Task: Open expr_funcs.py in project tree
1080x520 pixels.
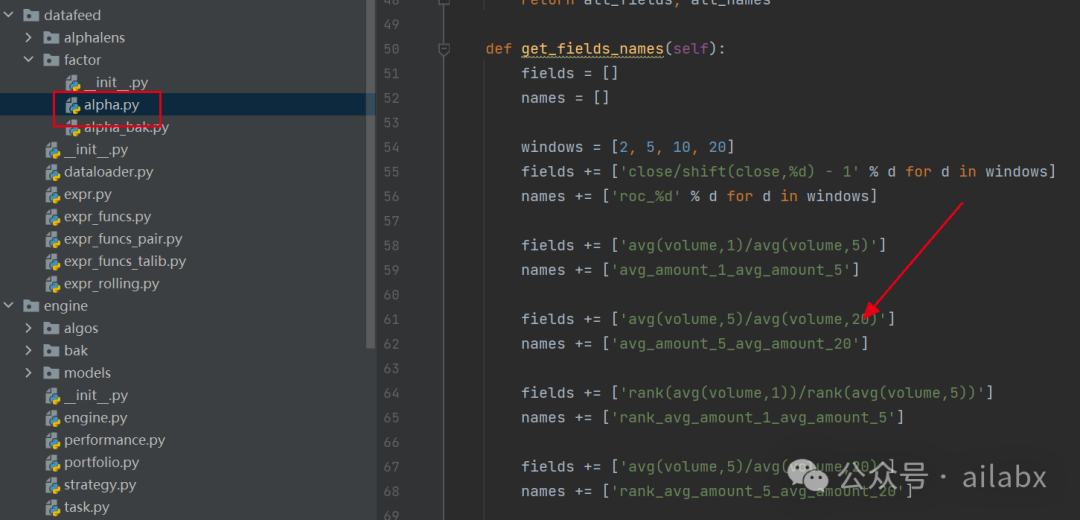Action: (107, 217)
